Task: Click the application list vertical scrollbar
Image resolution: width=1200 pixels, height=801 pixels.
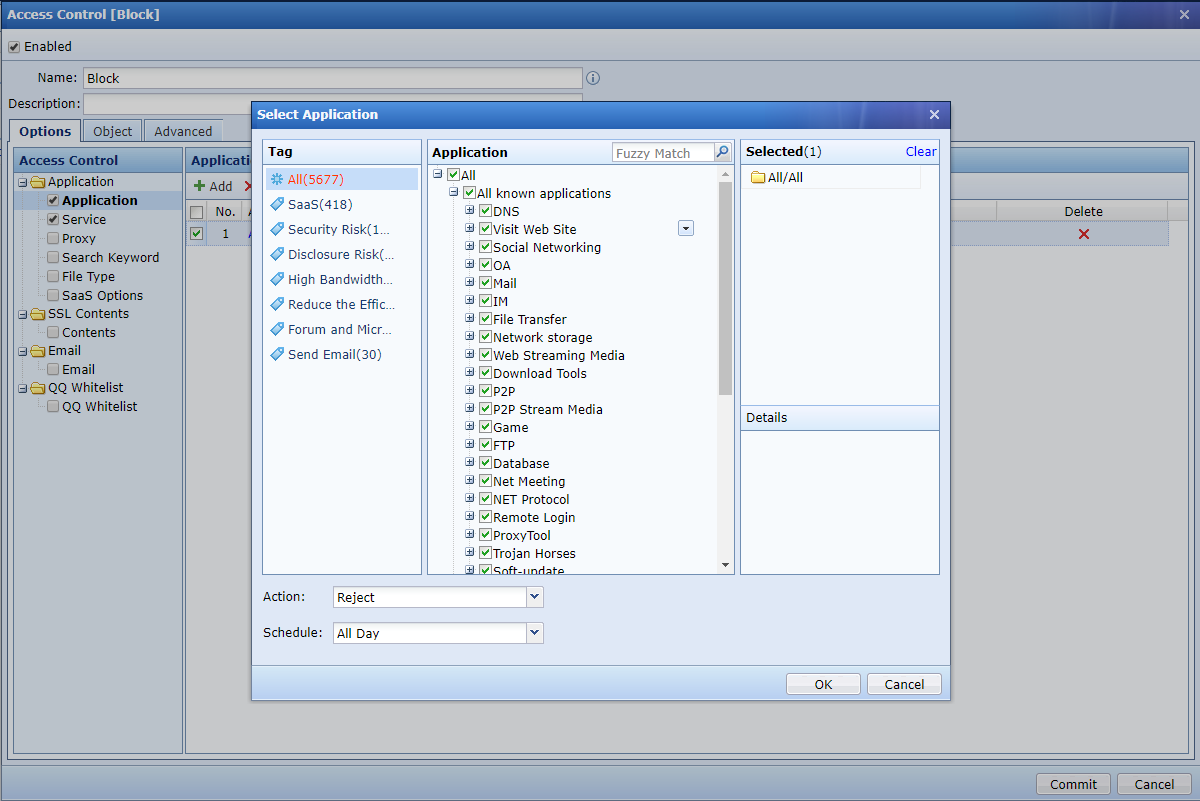Action: (725, 290)
